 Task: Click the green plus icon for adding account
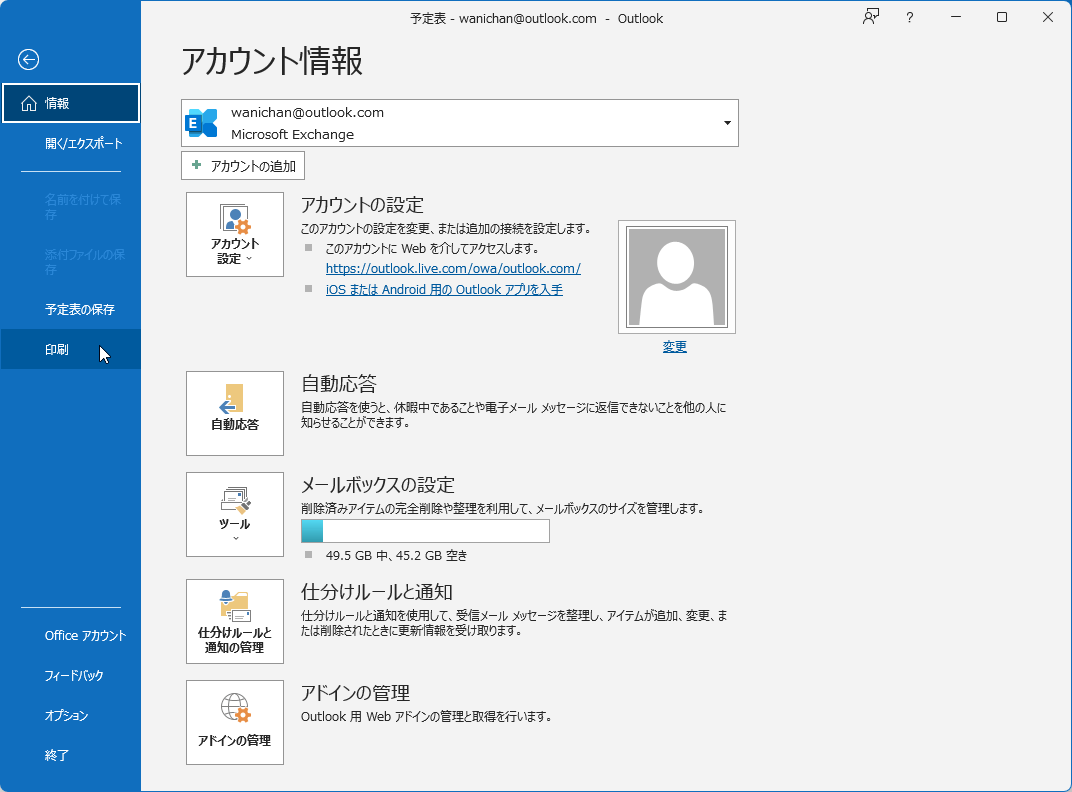click(x=196, y=165)
